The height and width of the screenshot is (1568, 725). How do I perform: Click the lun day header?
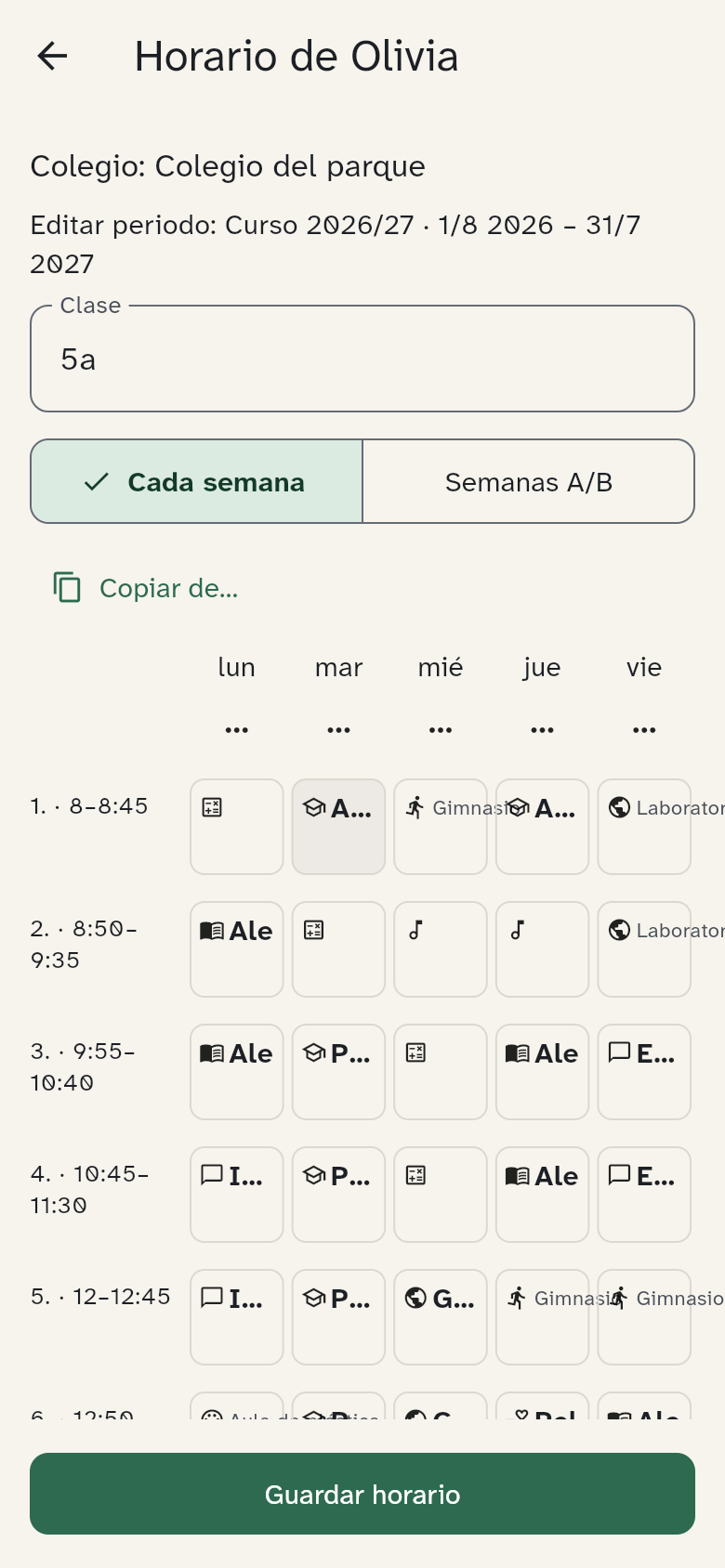237,667
